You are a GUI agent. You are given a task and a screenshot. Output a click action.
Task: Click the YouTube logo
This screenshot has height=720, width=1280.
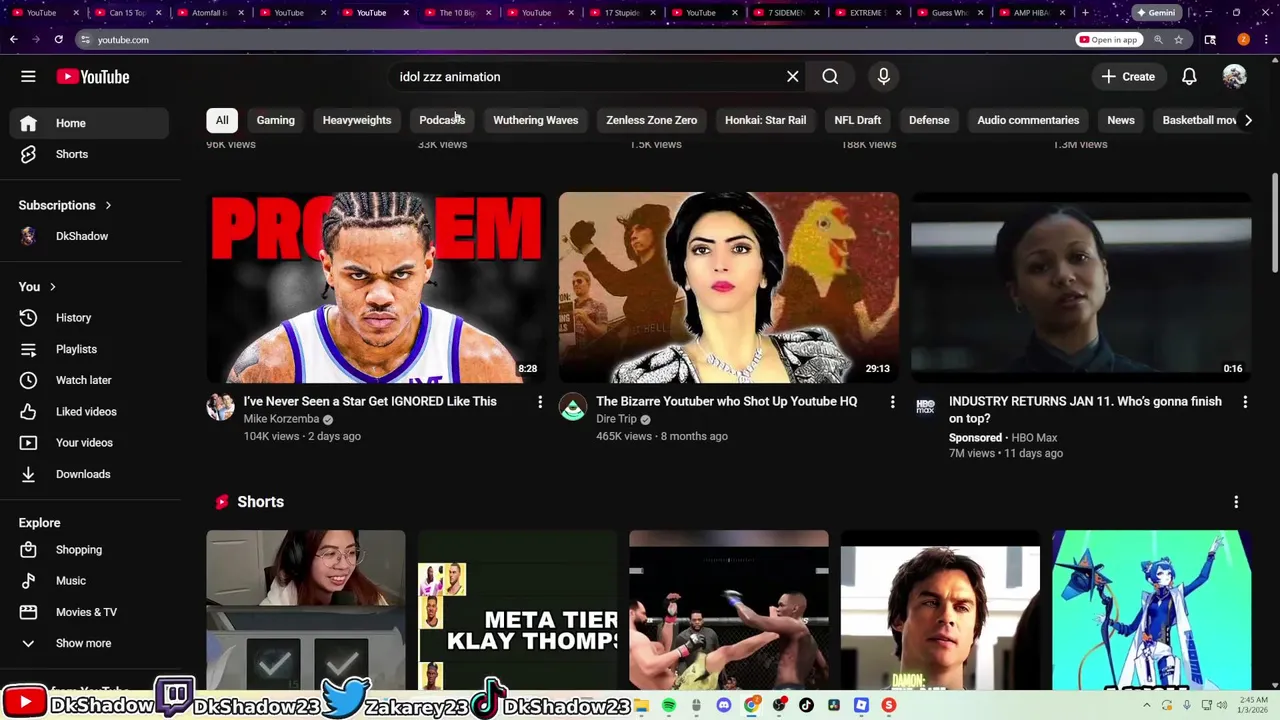point(93,77)
